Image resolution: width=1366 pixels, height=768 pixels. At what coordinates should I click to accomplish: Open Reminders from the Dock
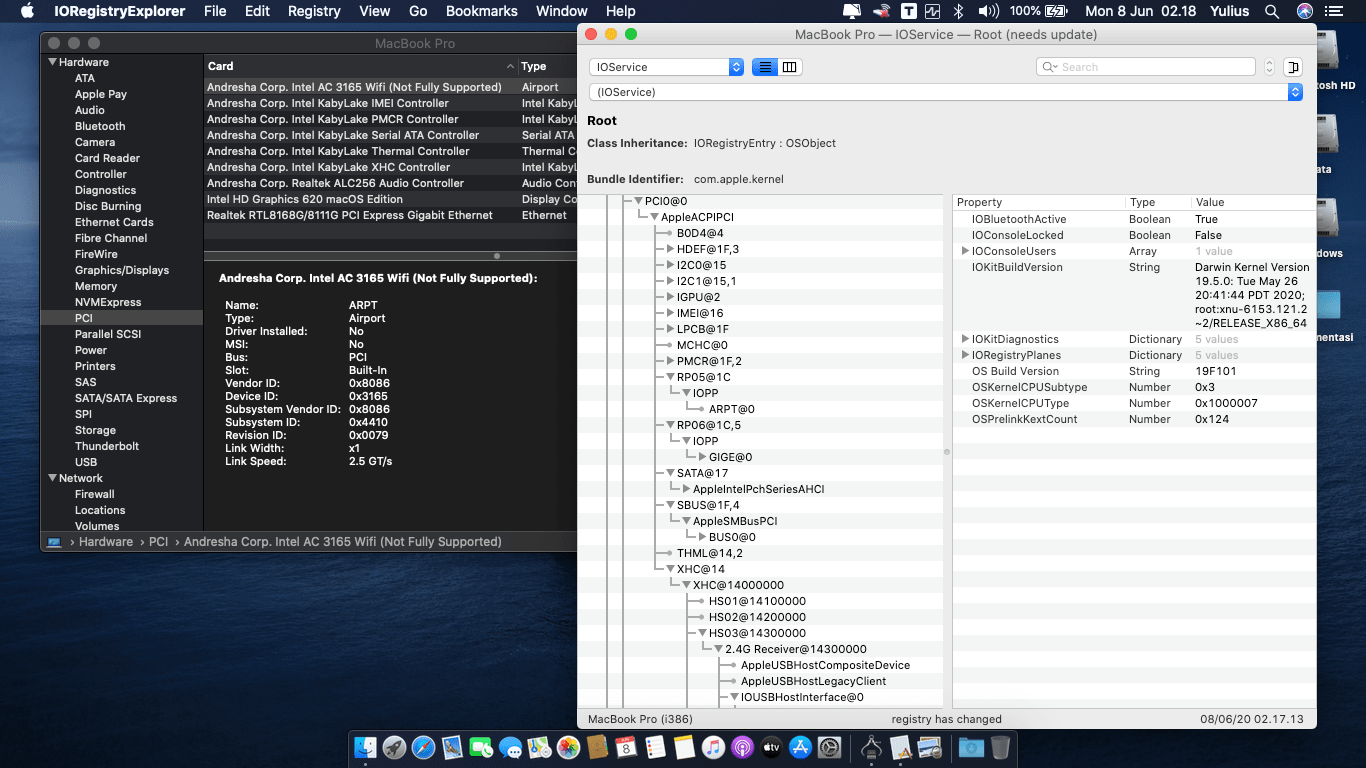(655, 747)
